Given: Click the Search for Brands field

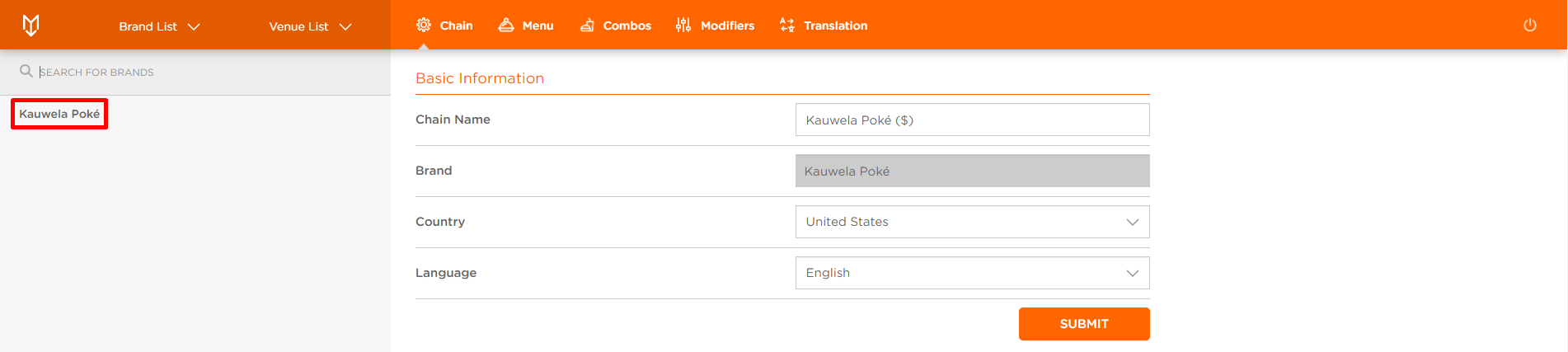Looking at the screenshot, I should pyautogui.click(x=210, y=72).
